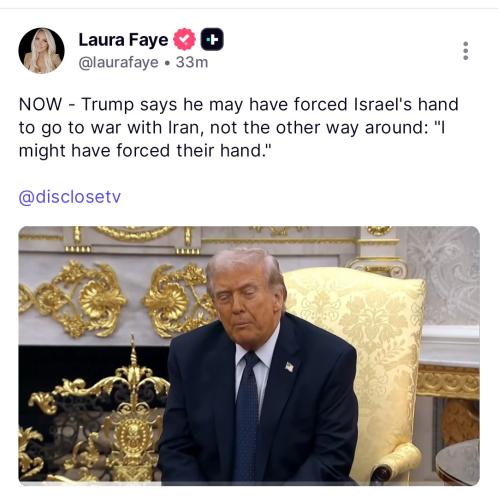Click the round side table at photo edge
Image resolution: width=498 pixels, height=500 pixels.
click(458, 462)
